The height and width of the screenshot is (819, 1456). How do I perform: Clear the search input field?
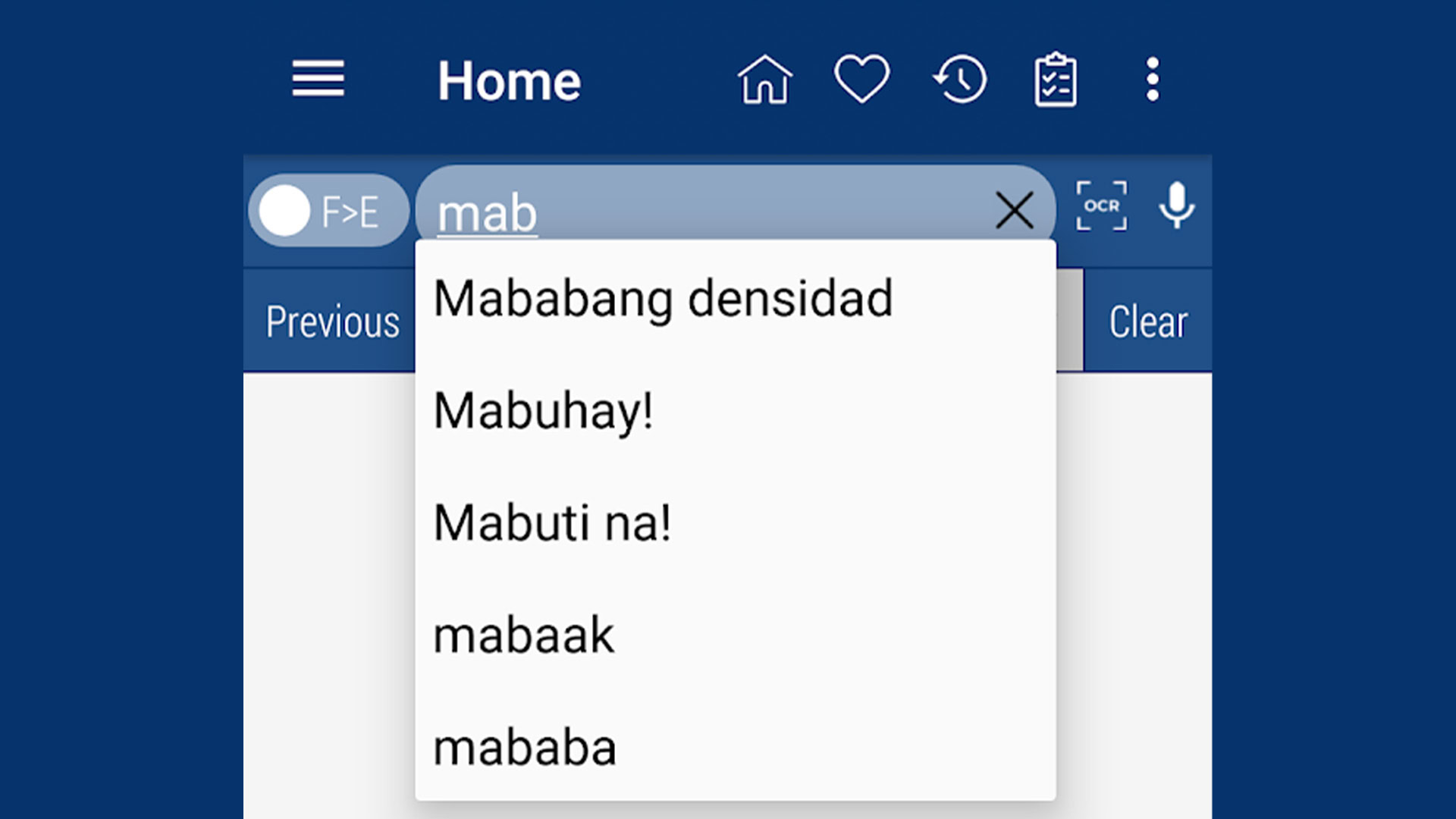click(1015, 210)
